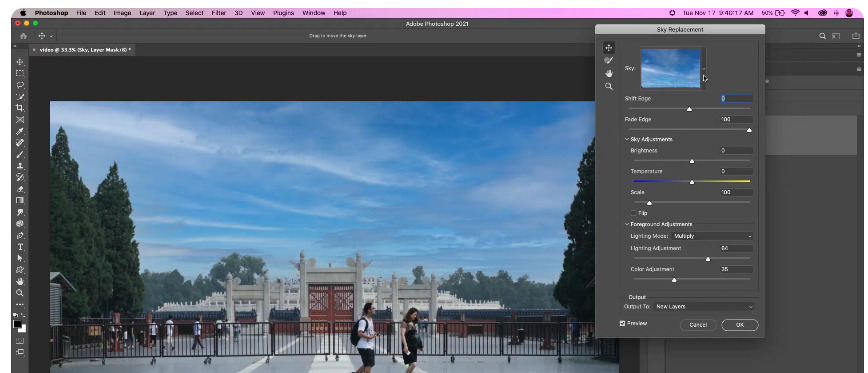Change screen mode icon at toolbar bottom
Viewport: 868px width, 373px height.
tap(20, 351)
